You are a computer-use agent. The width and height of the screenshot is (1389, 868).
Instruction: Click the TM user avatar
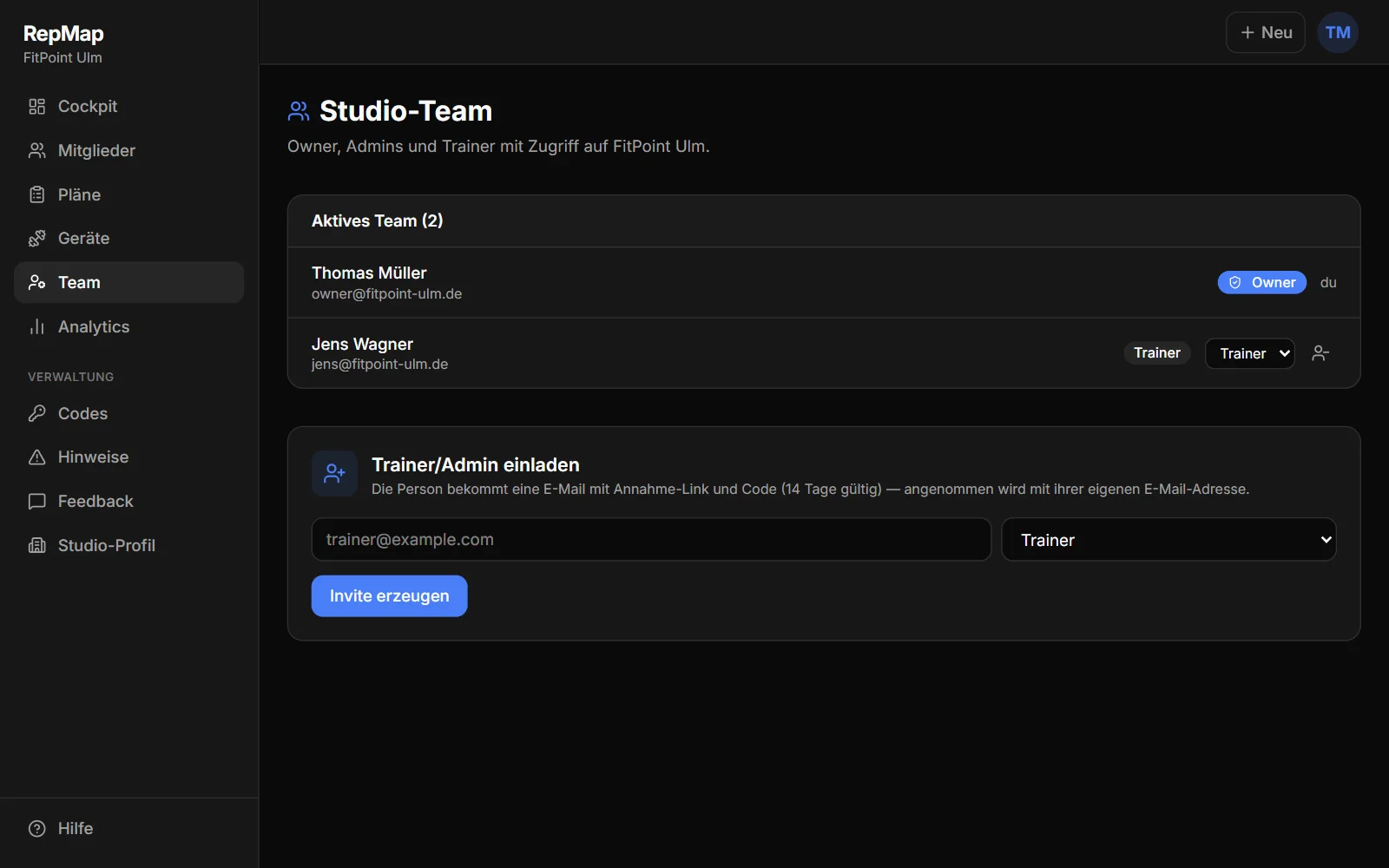click(x=1338, y=33)
